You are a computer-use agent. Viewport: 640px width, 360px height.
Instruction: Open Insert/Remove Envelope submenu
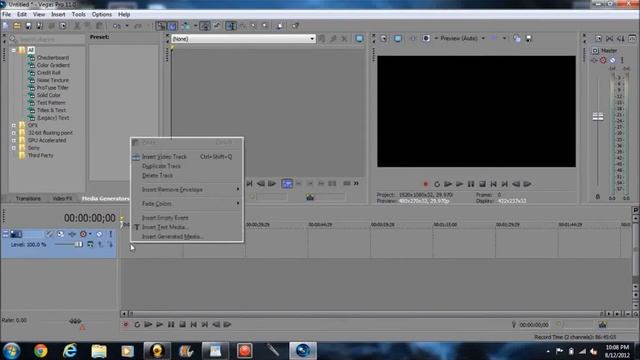(x=187, y=189)
